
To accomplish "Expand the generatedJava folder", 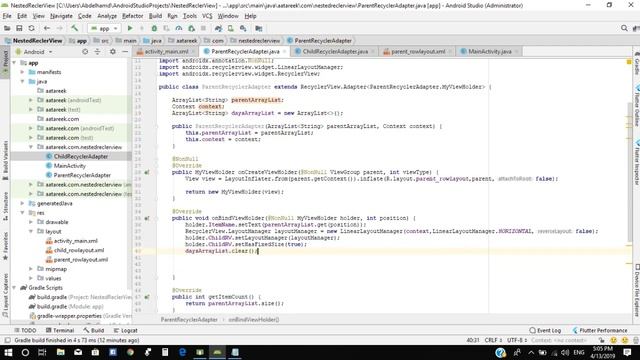I will click(x=22, y=203).
